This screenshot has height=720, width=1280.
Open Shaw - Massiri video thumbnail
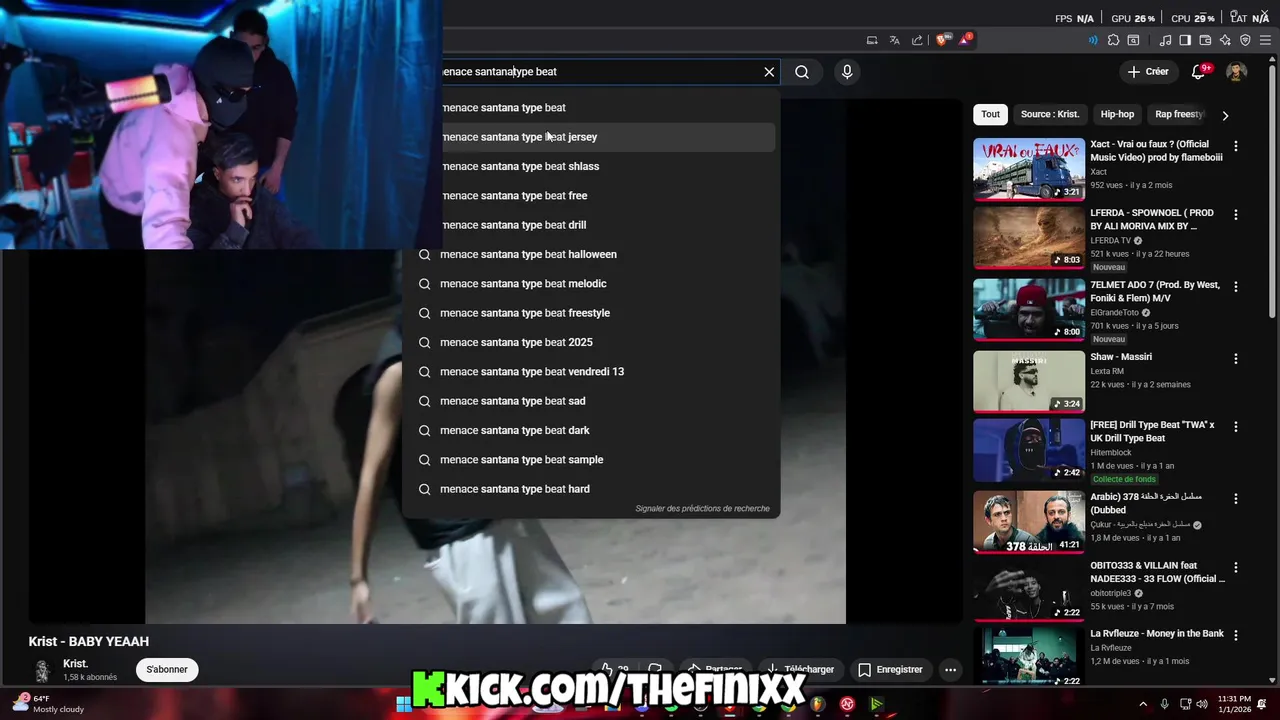tap(1029, 381)
